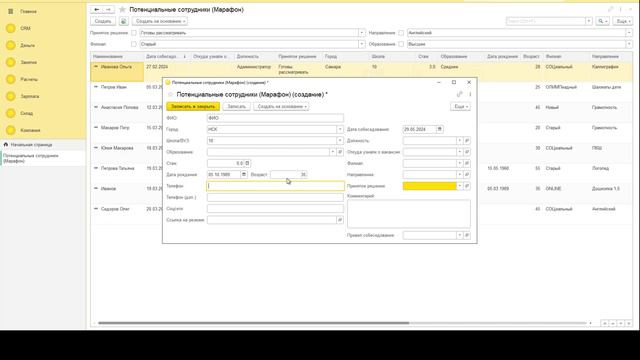
Task: Open Создать на основании menu in dialog
Action: (x=281, y=107)
